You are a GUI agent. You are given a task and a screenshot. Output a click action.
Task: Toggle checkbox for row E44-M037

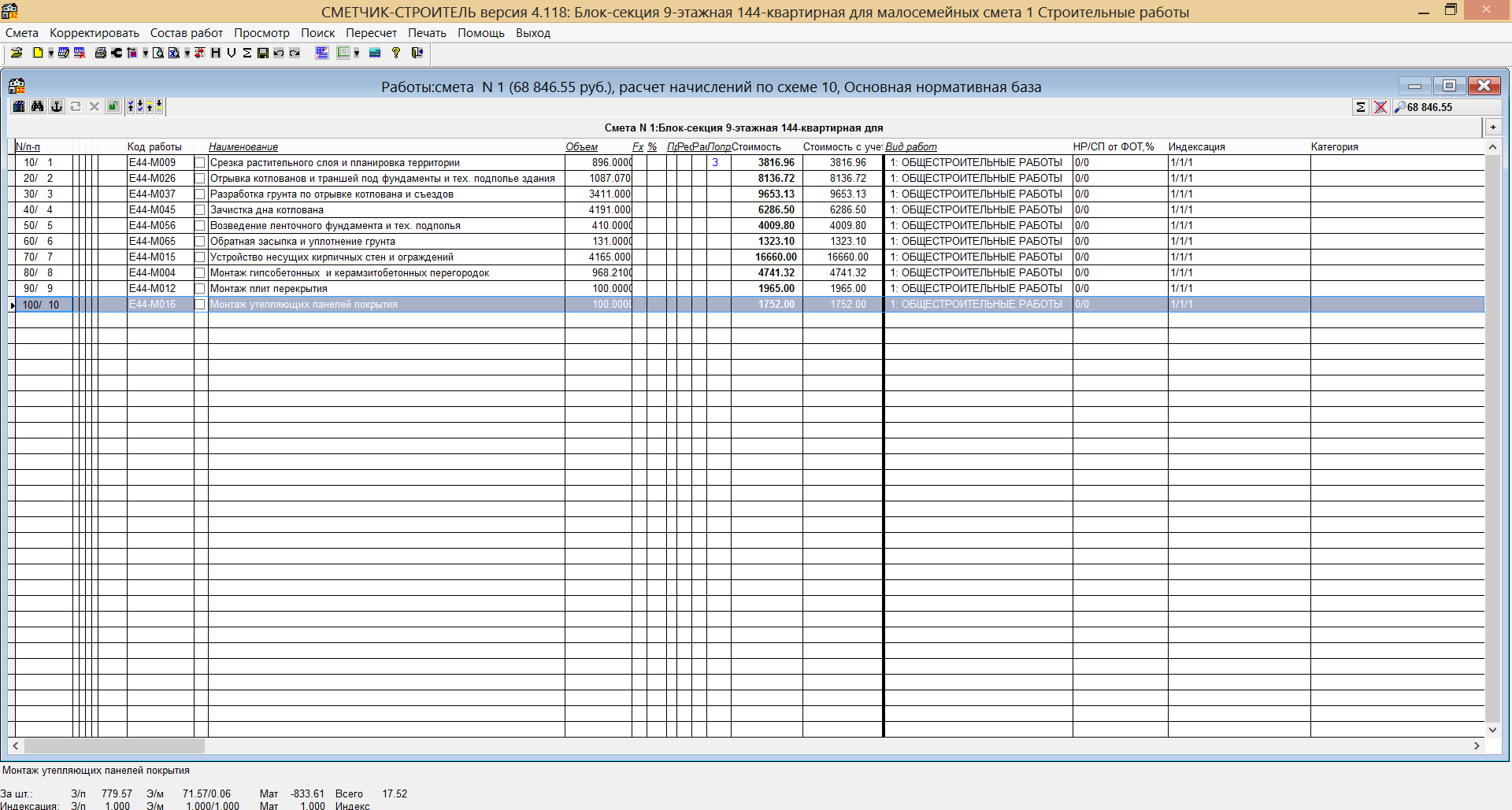pyautogui.click(x=200, y=194)
